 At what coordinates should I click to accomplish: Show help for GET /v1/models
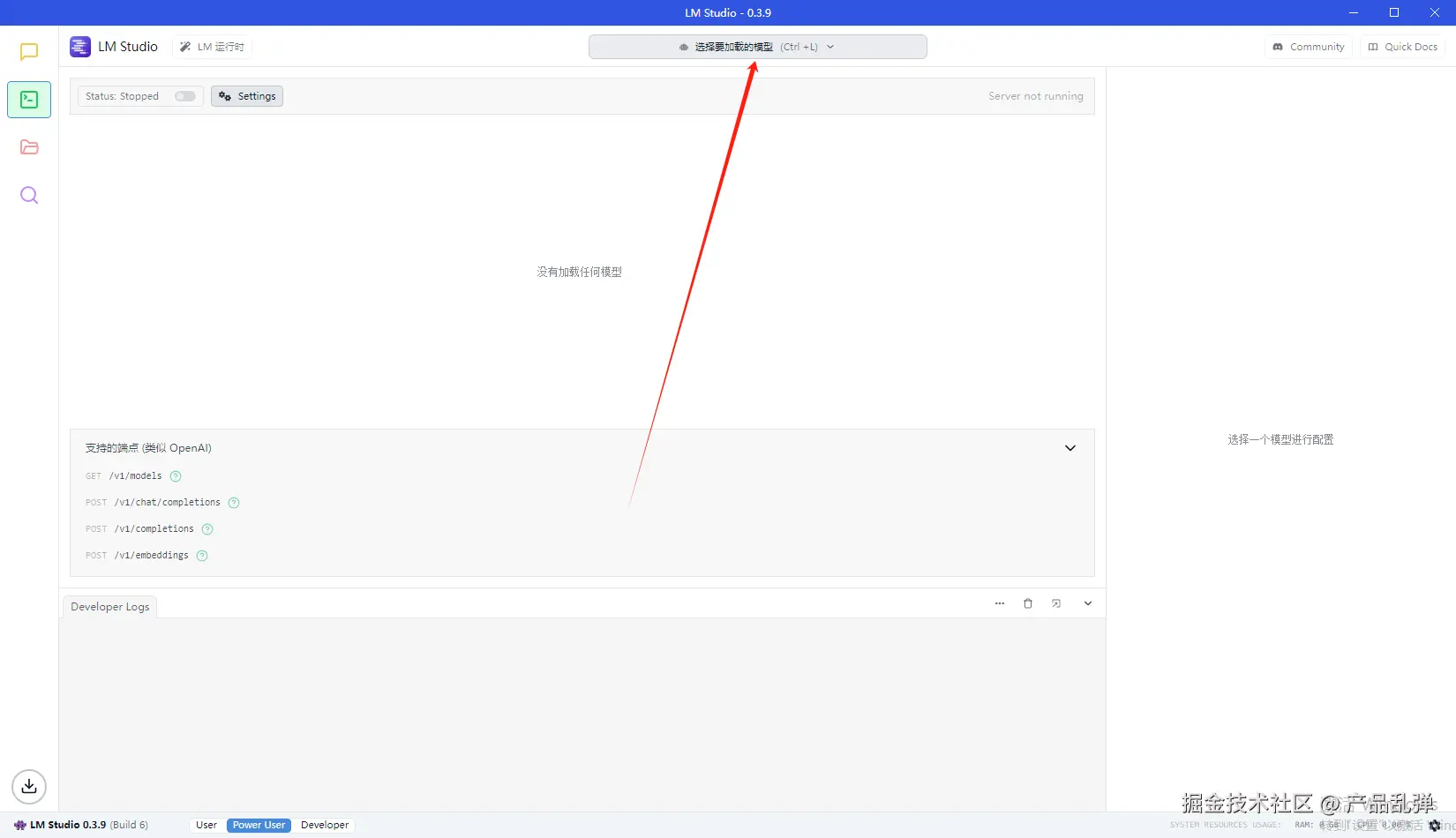(176, 476)
